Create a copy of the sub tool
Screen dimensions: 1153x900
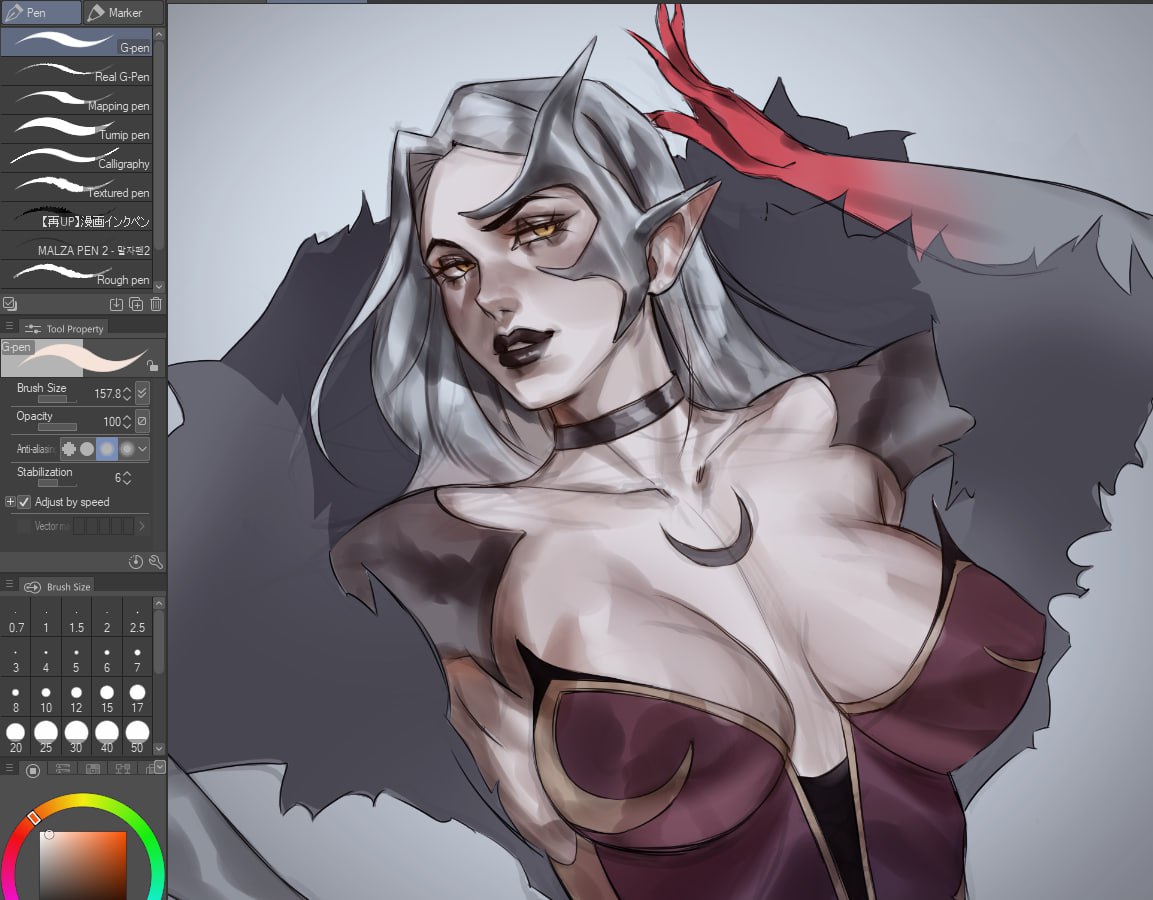pyautogui.click(x=136, y=305)
